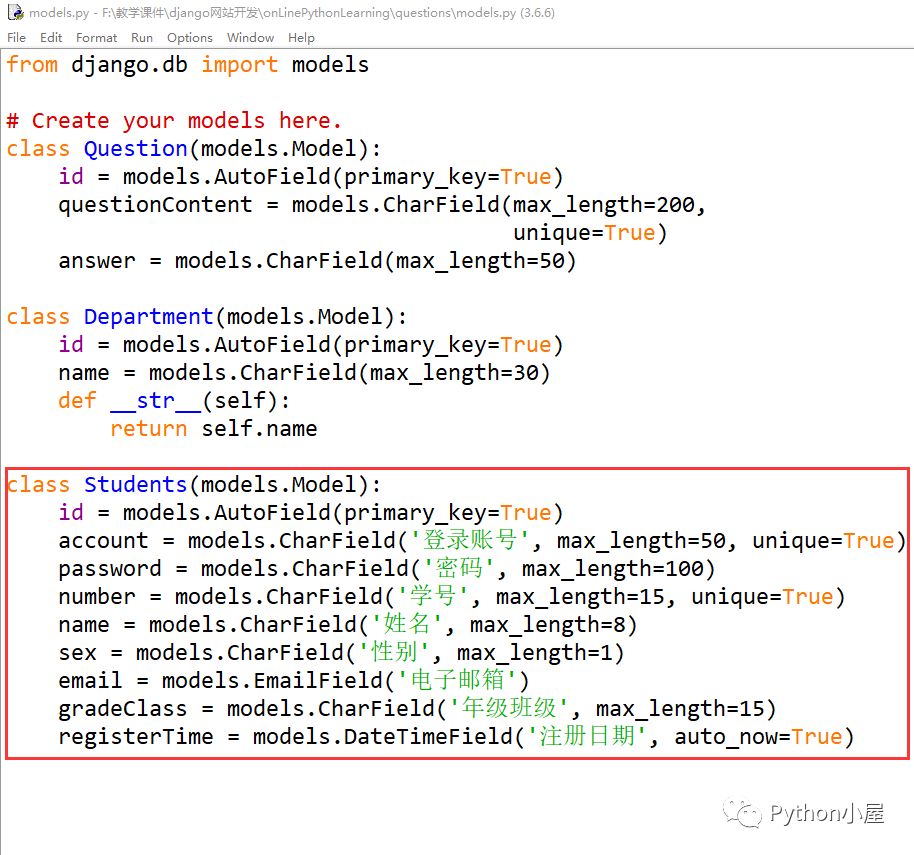
Task: Open the Options menu
Action: click(x=189, y=38)
